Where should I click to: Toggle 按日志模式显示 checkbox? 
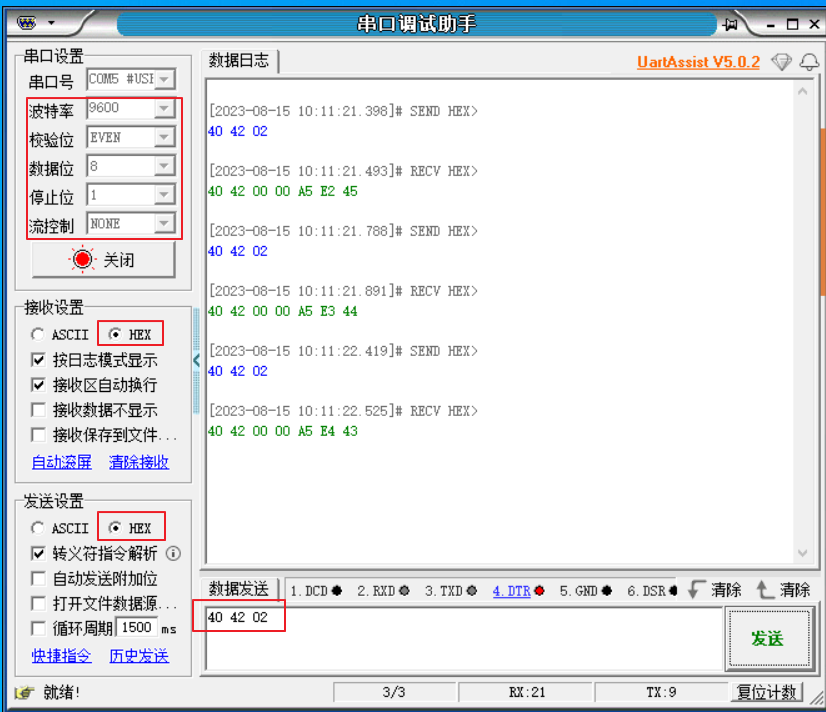point(38,360)
